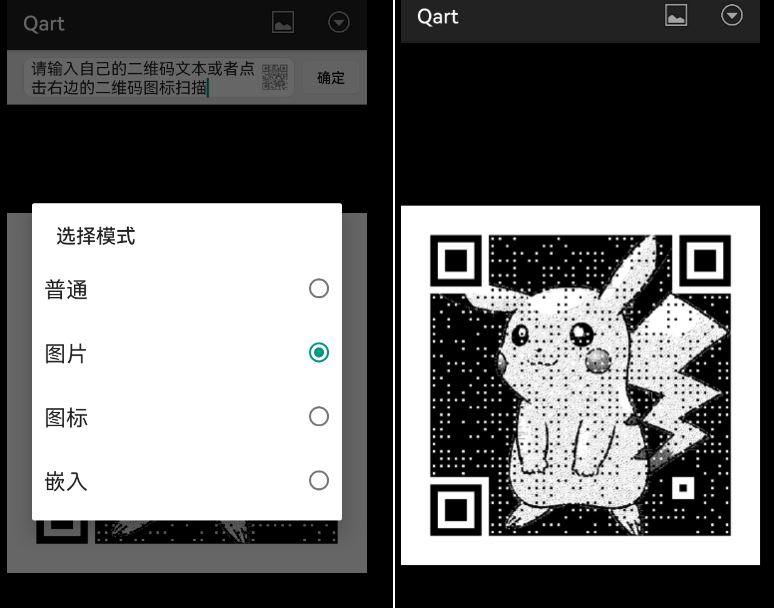Tap the QR code scan icon in text field

pos(275,78)
